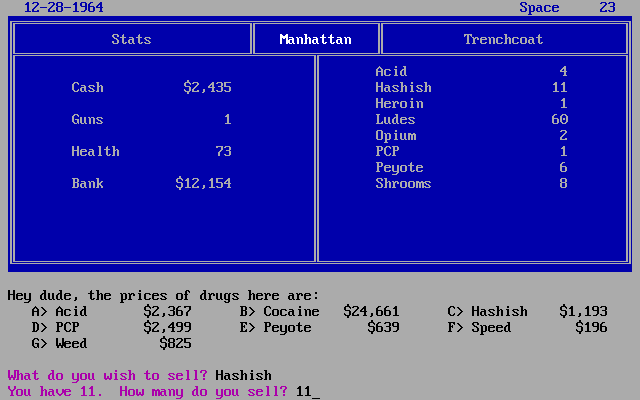640x400 pixels.
Task: Click the Speed price $196
Action: [591, 327]
